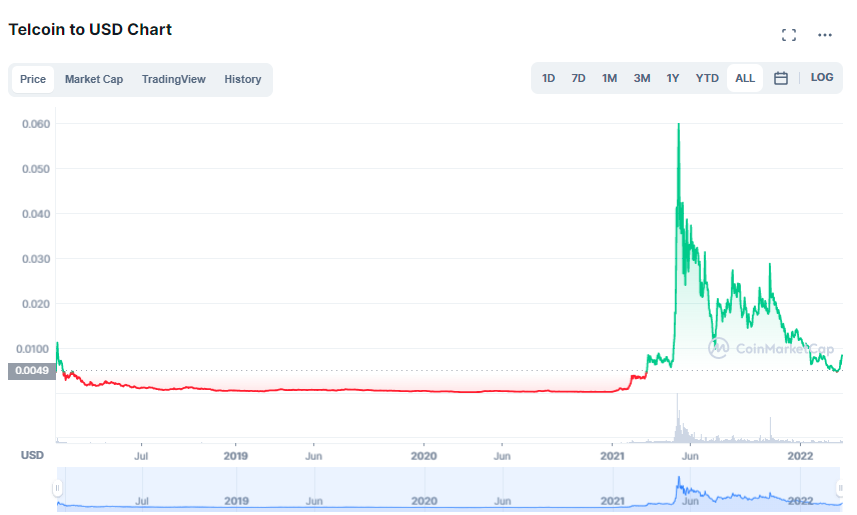The width and height of the screenshot is (857, 515).
Task: Open the chart in fullscreen mode
Action: [788, 35]
